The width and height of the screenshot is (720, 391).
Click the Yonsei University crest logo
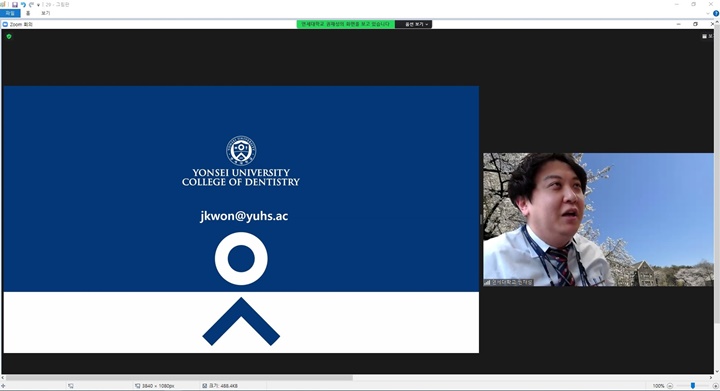click(241, 151)
